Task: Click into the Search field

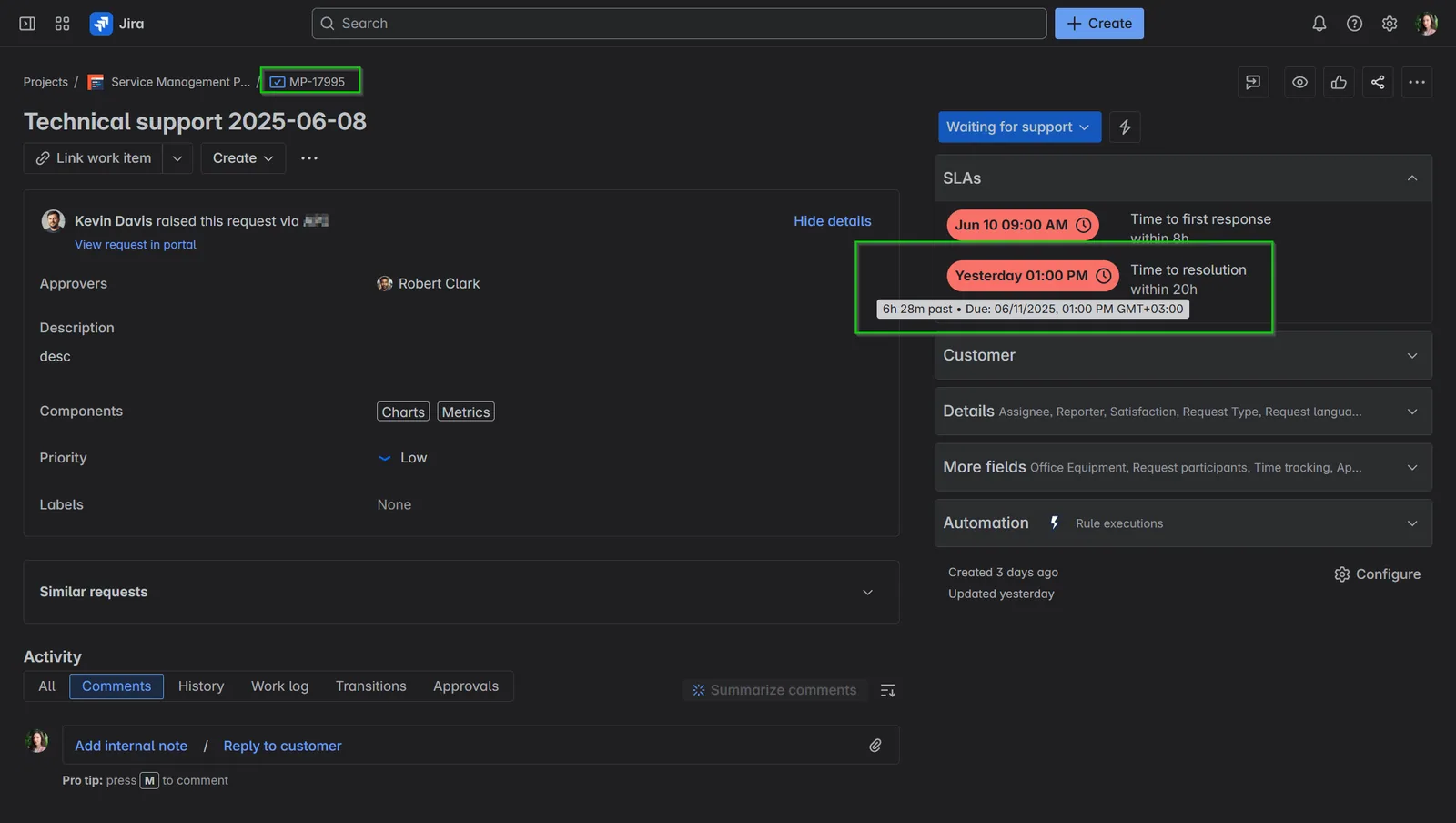Action: coord(679,24)
